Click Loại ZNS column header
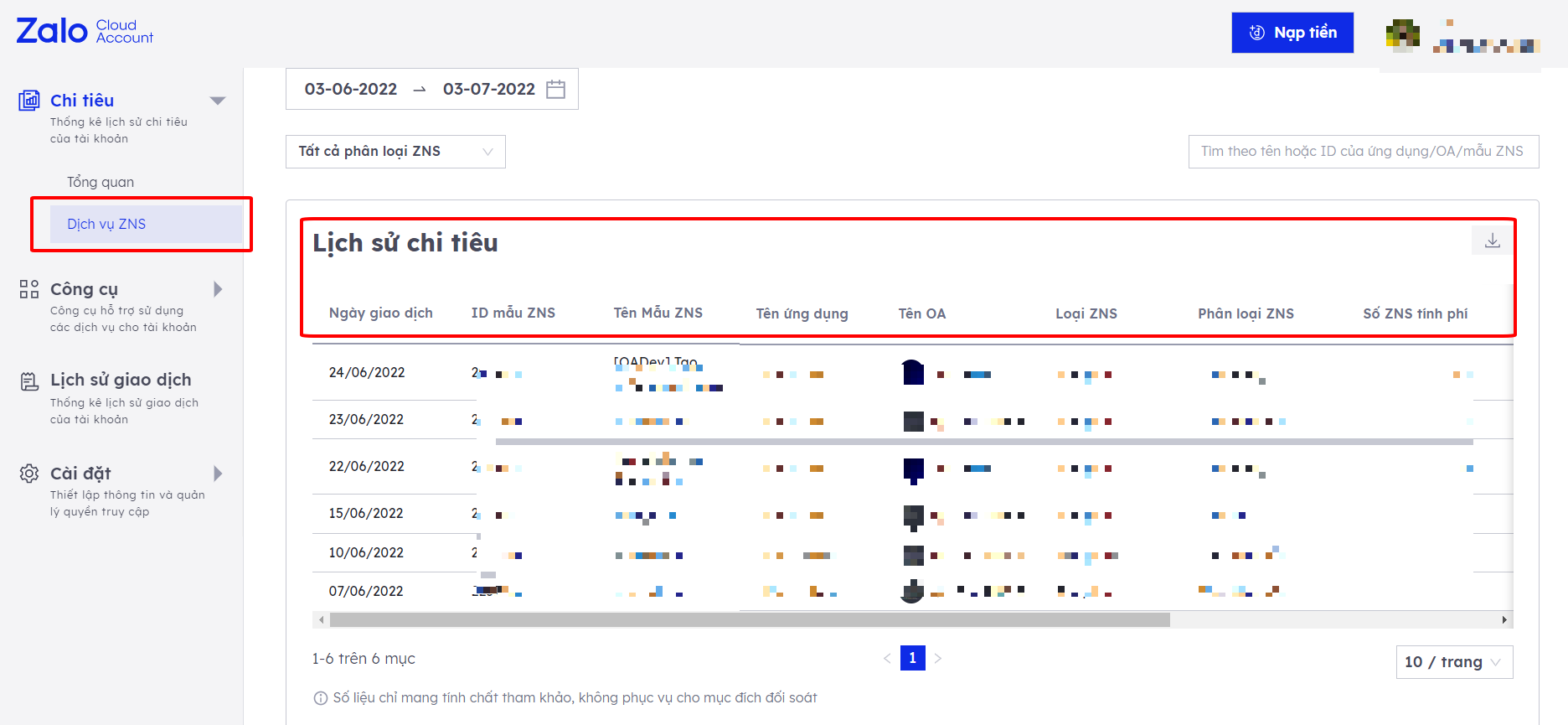This screenshot has height=725, width=1568. pos(1086,313)
